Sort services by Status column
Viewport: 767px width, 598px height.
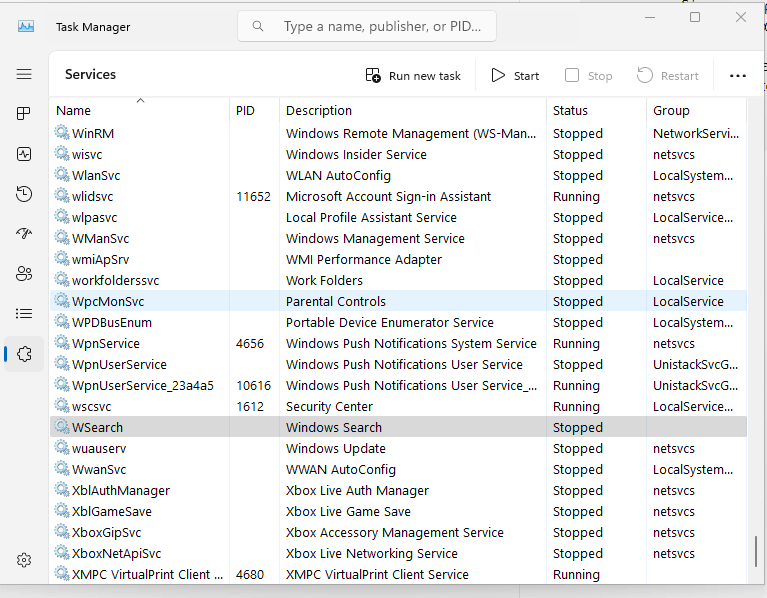tap(596, 111)
